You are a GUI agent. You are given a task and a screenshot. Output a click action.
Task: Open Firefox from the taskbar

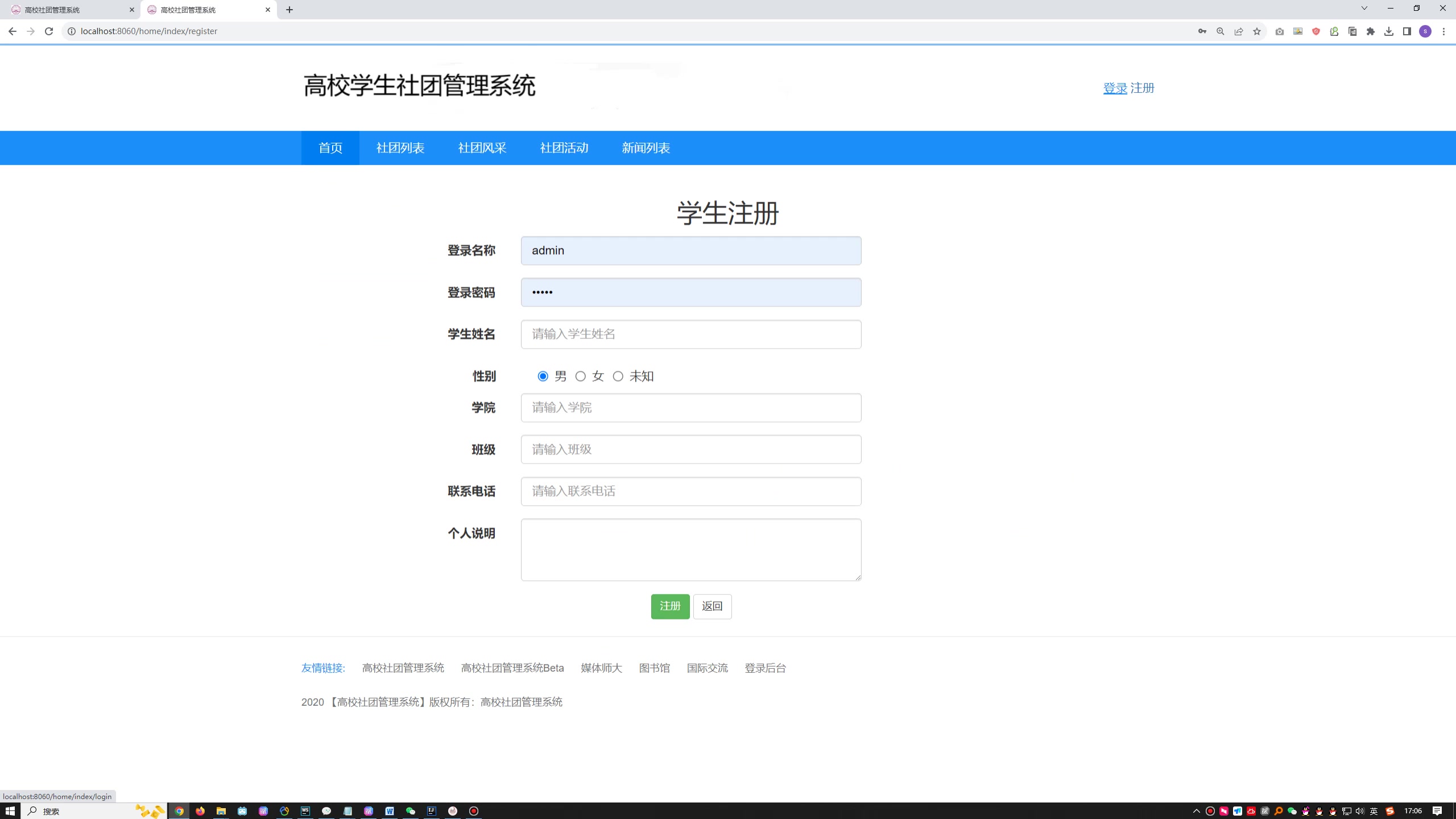tap(200, 811)
